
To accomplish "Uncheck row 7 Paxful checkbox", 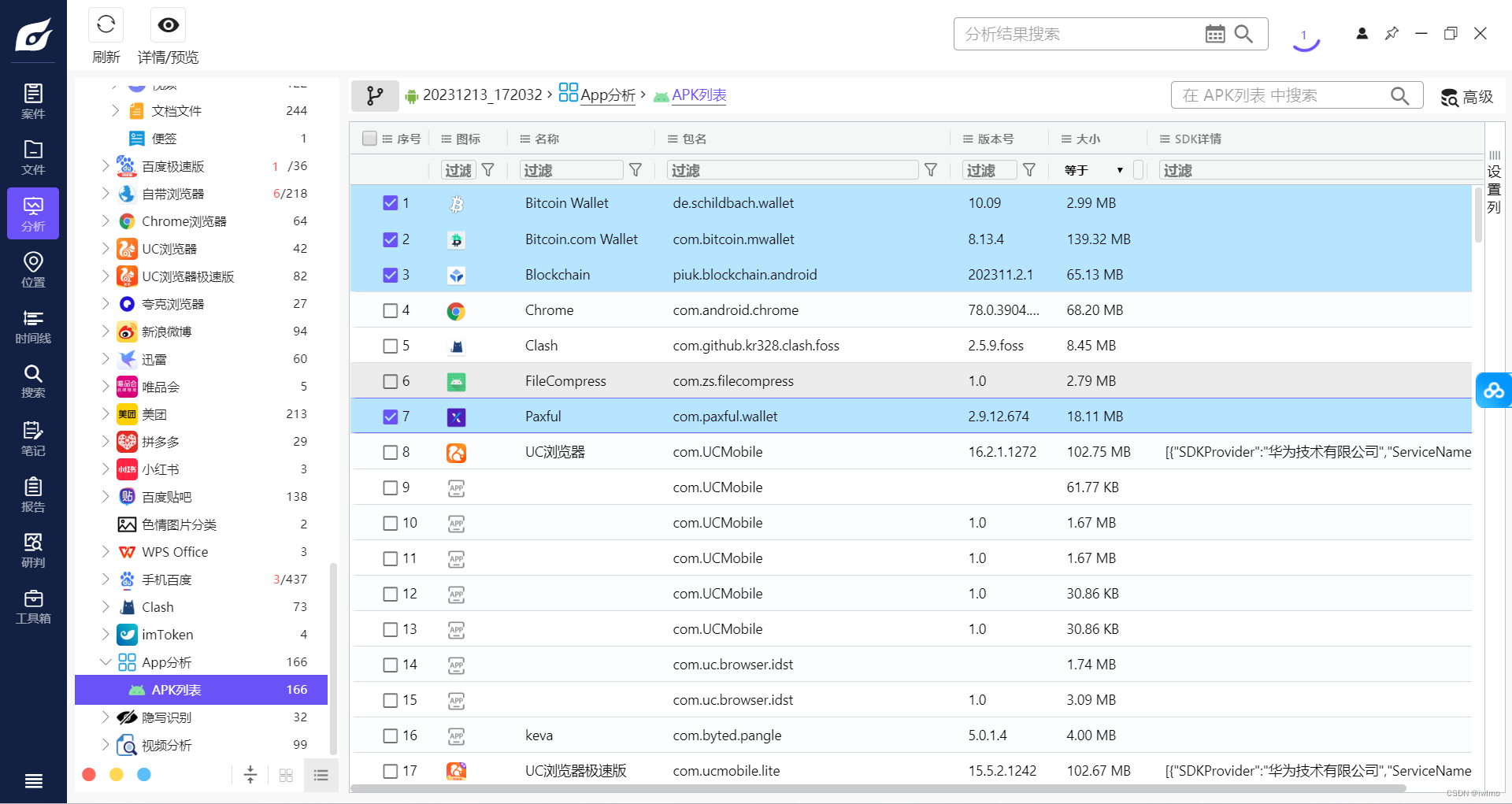I will [390, 417].
